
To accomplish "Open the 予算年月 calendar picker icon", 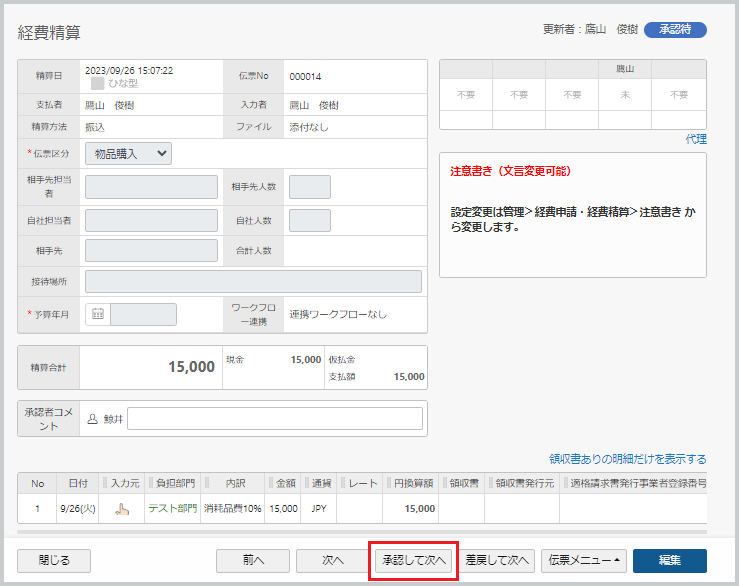I will click(x=98, y=314).
